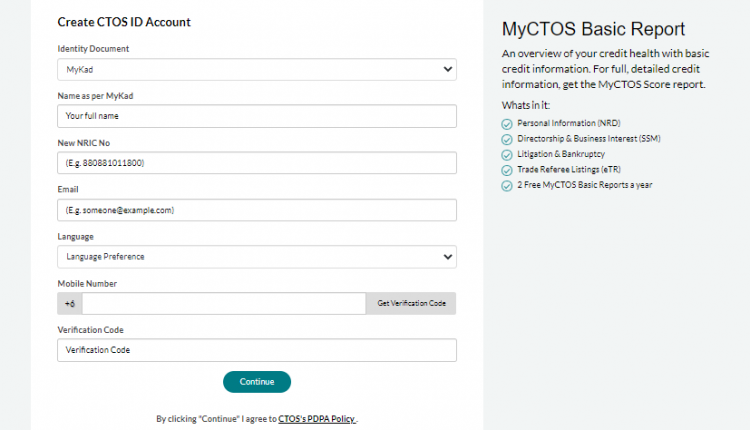Click checkmark icon beside Trade Referee Listings
The image size is (750, 430).
(507, 170)
